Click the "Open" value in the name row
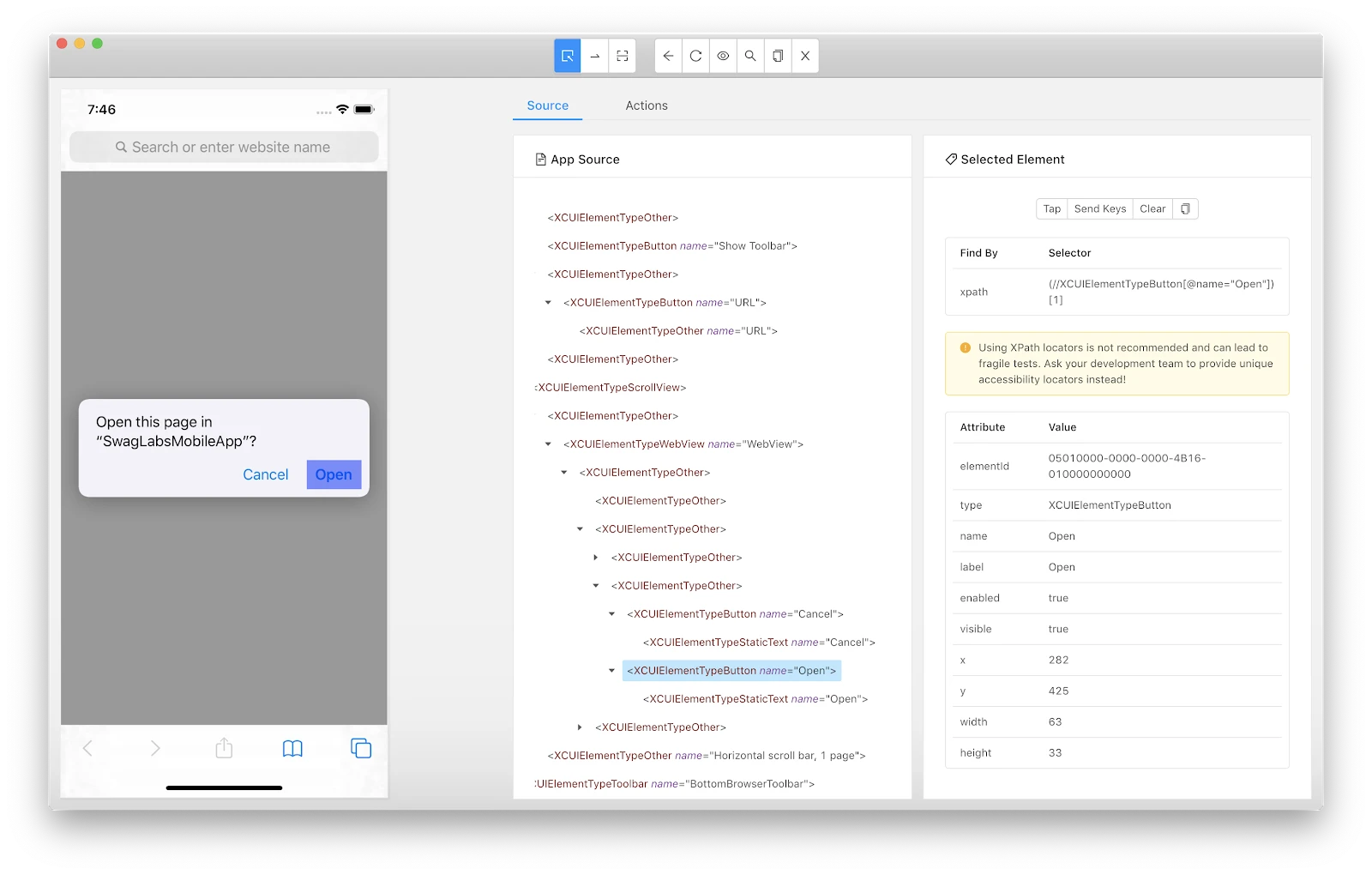This screenshot has width=1372, height=875. (1062, 536)
